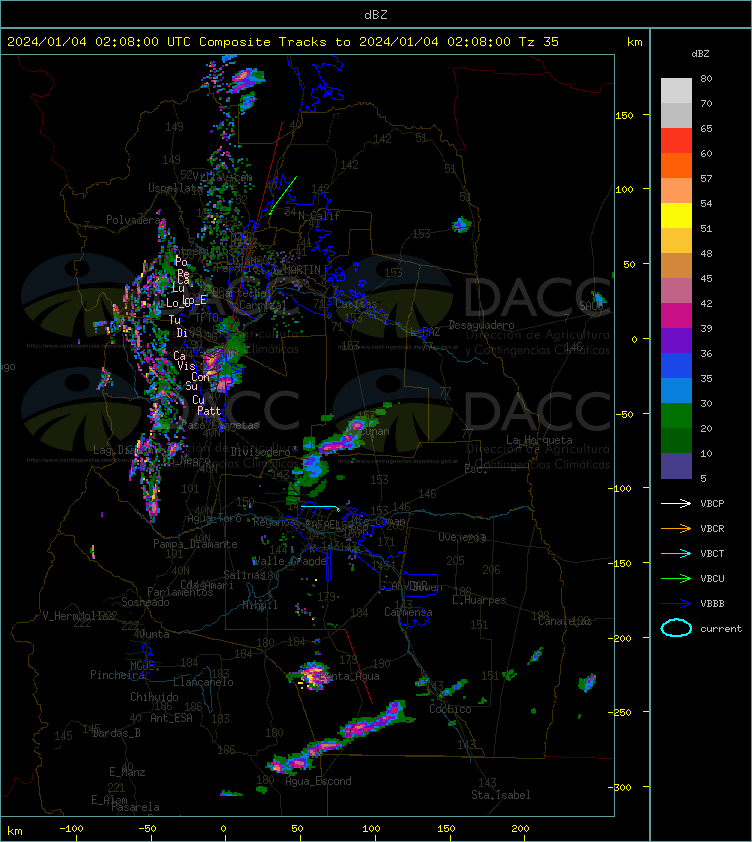Click the '150' tick on the vertical km axis
752x842 pixels.
[x=624, y=115]
